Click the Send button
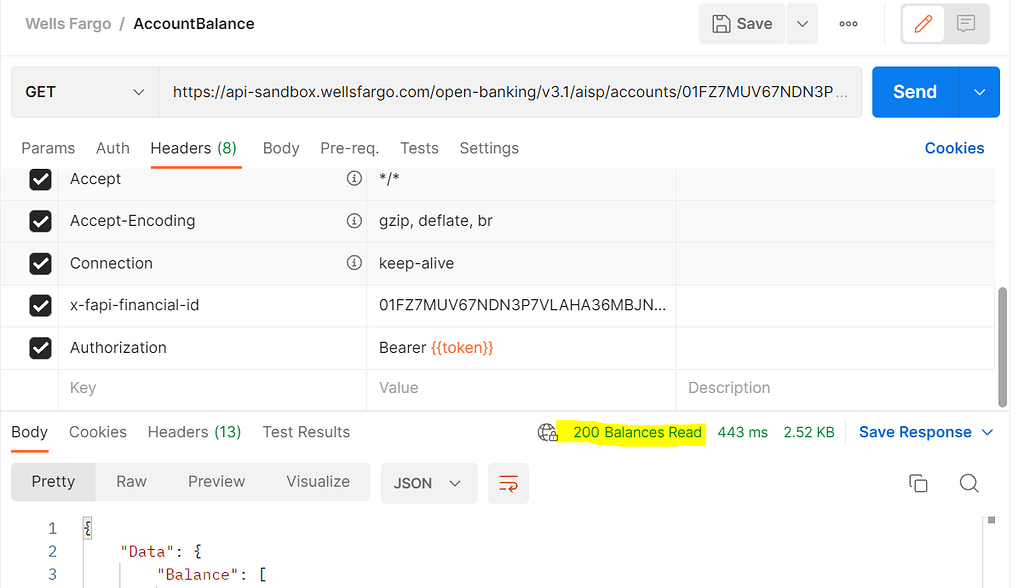Screen dimensions: 1024x588 click(x=913, y=91)
